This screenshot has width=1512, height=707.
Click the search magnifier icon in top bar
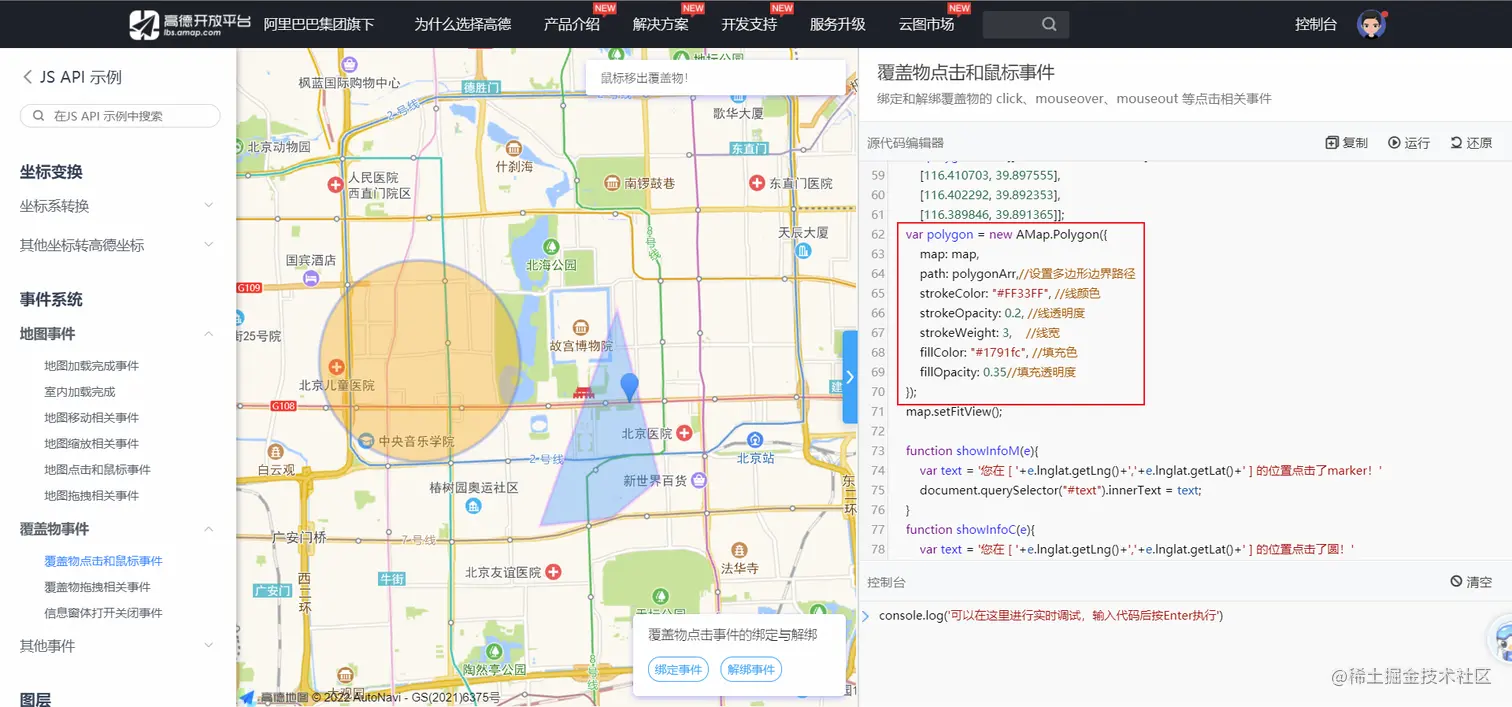click(1049, 24)
